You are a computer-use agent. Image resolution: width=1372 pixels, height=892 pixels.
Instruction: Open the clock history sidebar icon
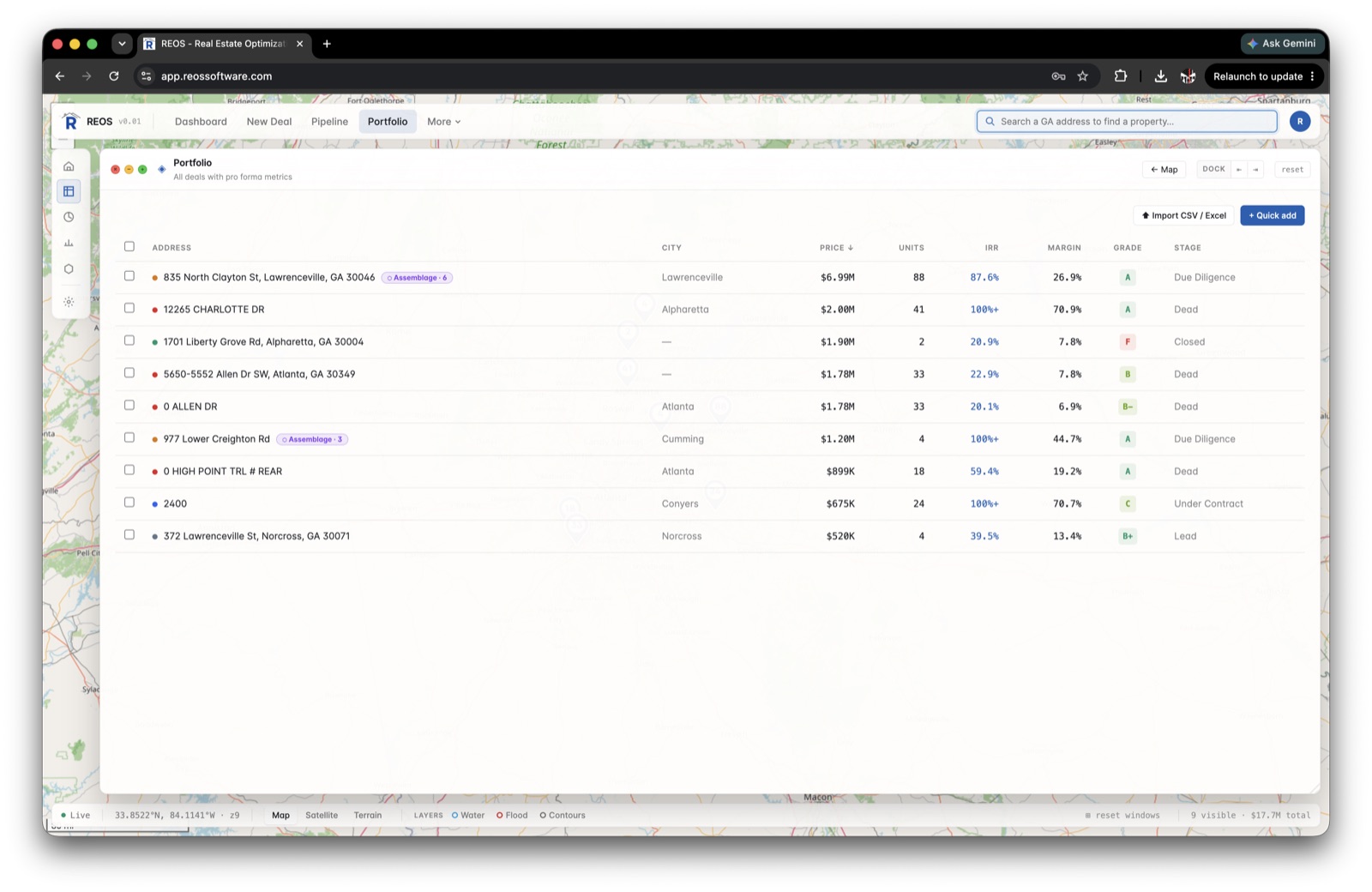pyautogui.click(x=69, y=217)
